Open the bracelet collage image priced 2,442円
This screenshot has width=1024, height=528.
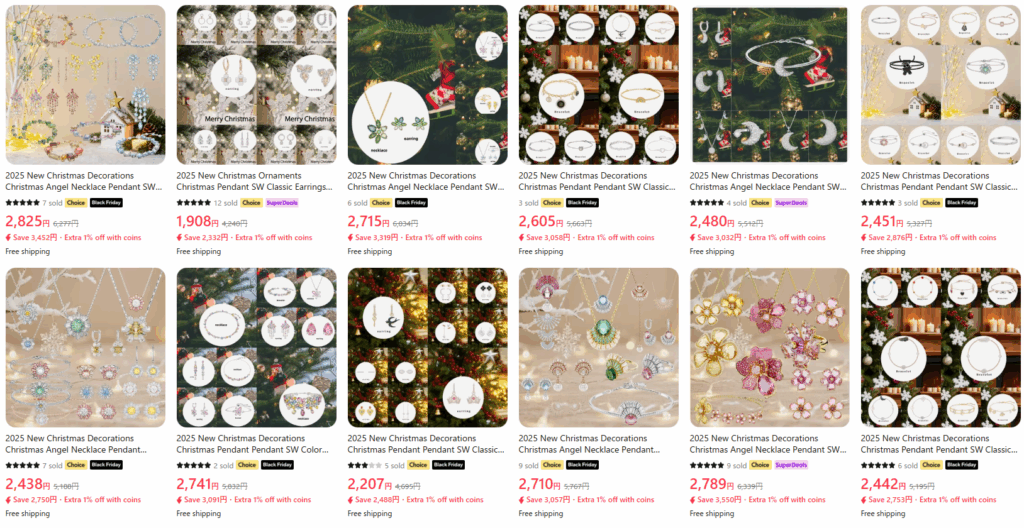941,348
